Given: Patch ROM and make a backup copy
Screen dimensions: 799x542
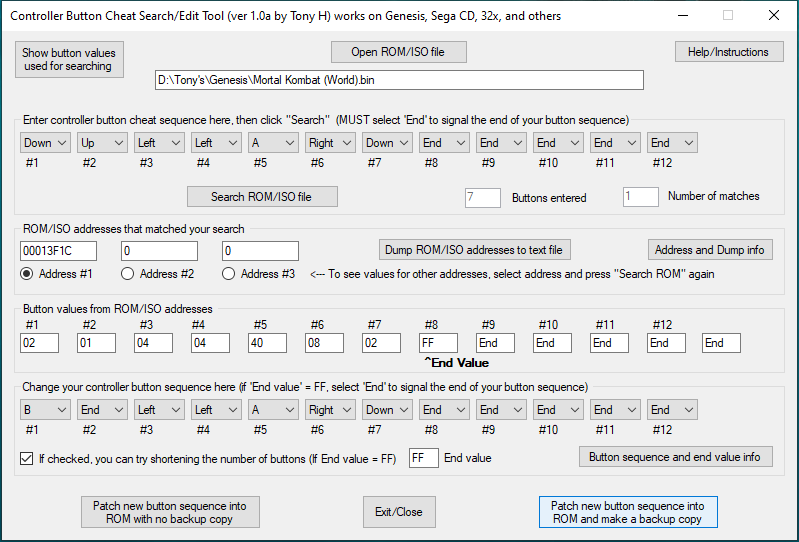Looking at the screenshot, I should tap(627, 513).
